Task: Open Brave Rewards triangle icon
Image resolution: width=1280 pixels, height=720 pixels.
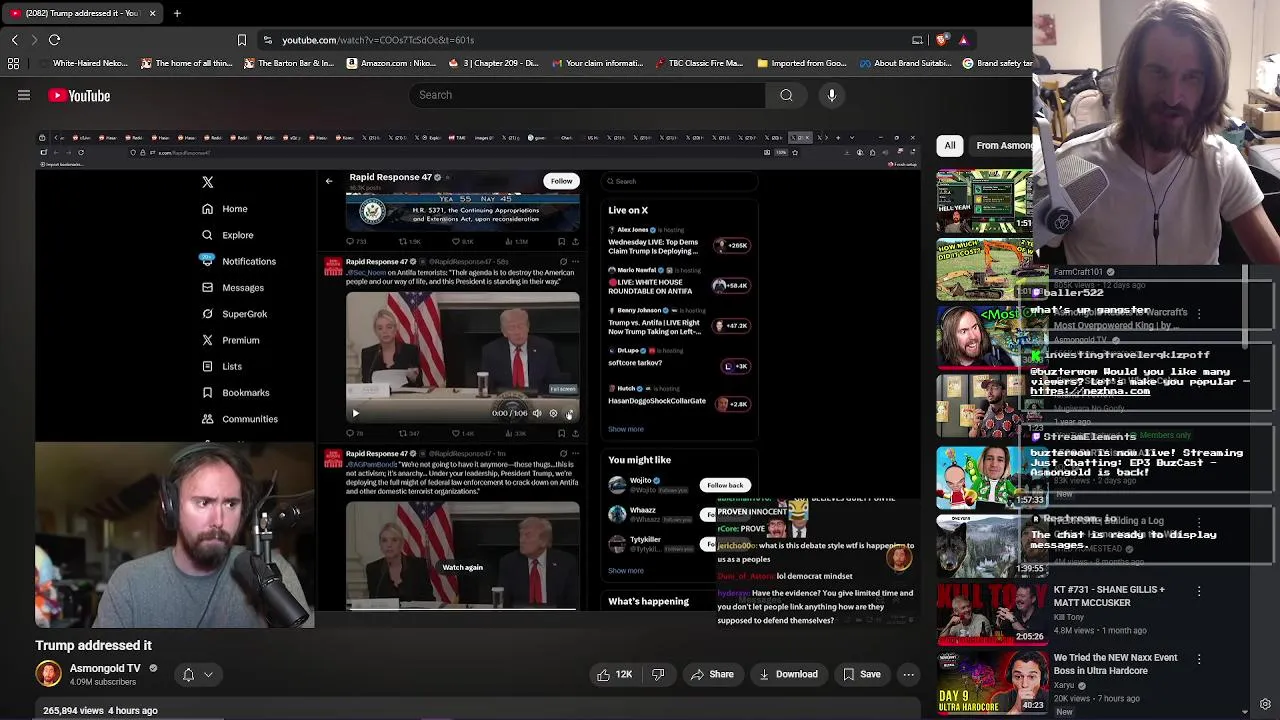Action: 963,40
